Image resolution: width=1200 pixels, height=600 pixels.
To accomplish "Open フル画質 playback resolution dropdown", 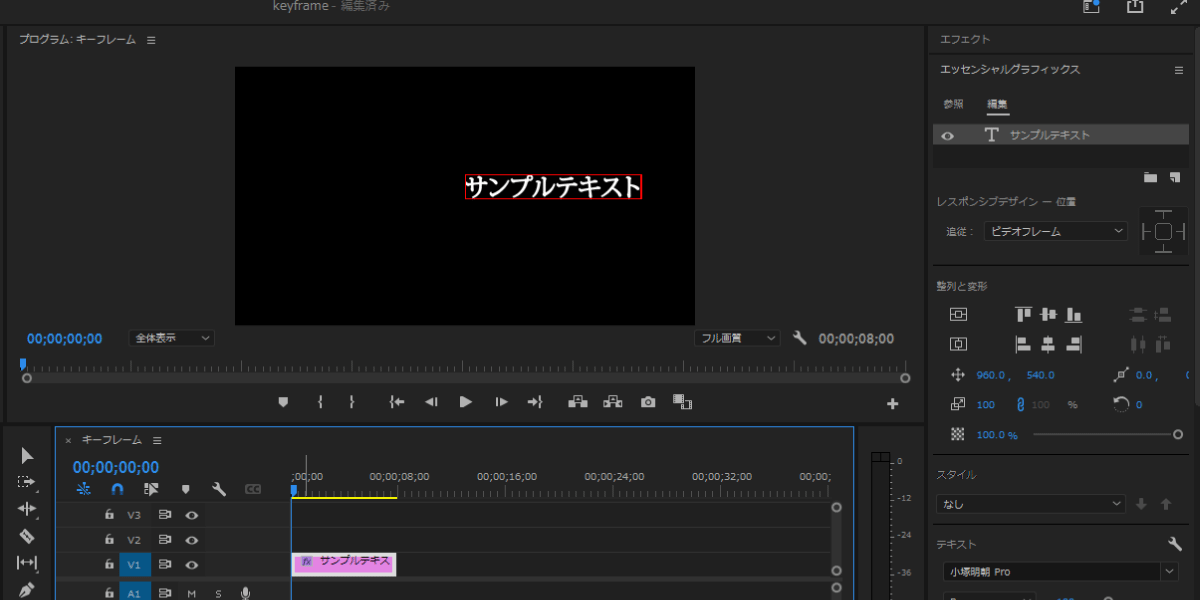I will coord(737,338).
